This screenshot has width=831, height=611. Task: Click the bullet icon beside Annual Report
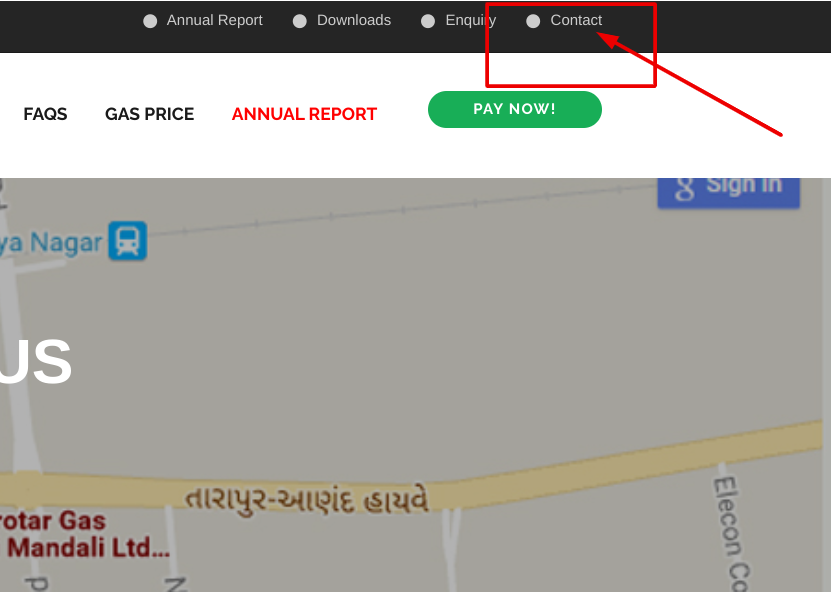pos(150,21)
